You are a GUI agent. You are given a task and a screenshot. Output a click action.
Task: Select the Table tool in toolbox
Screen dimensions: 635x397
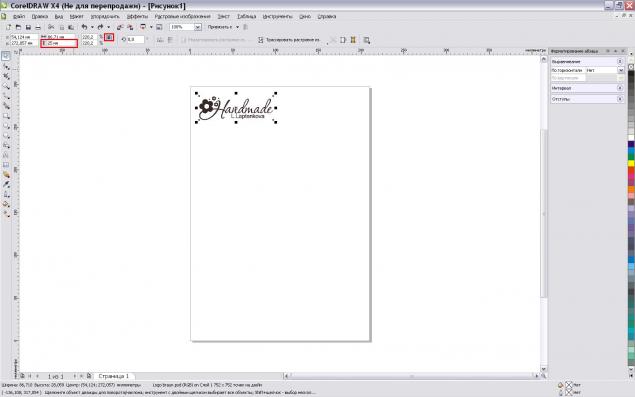tap(6, 165)
